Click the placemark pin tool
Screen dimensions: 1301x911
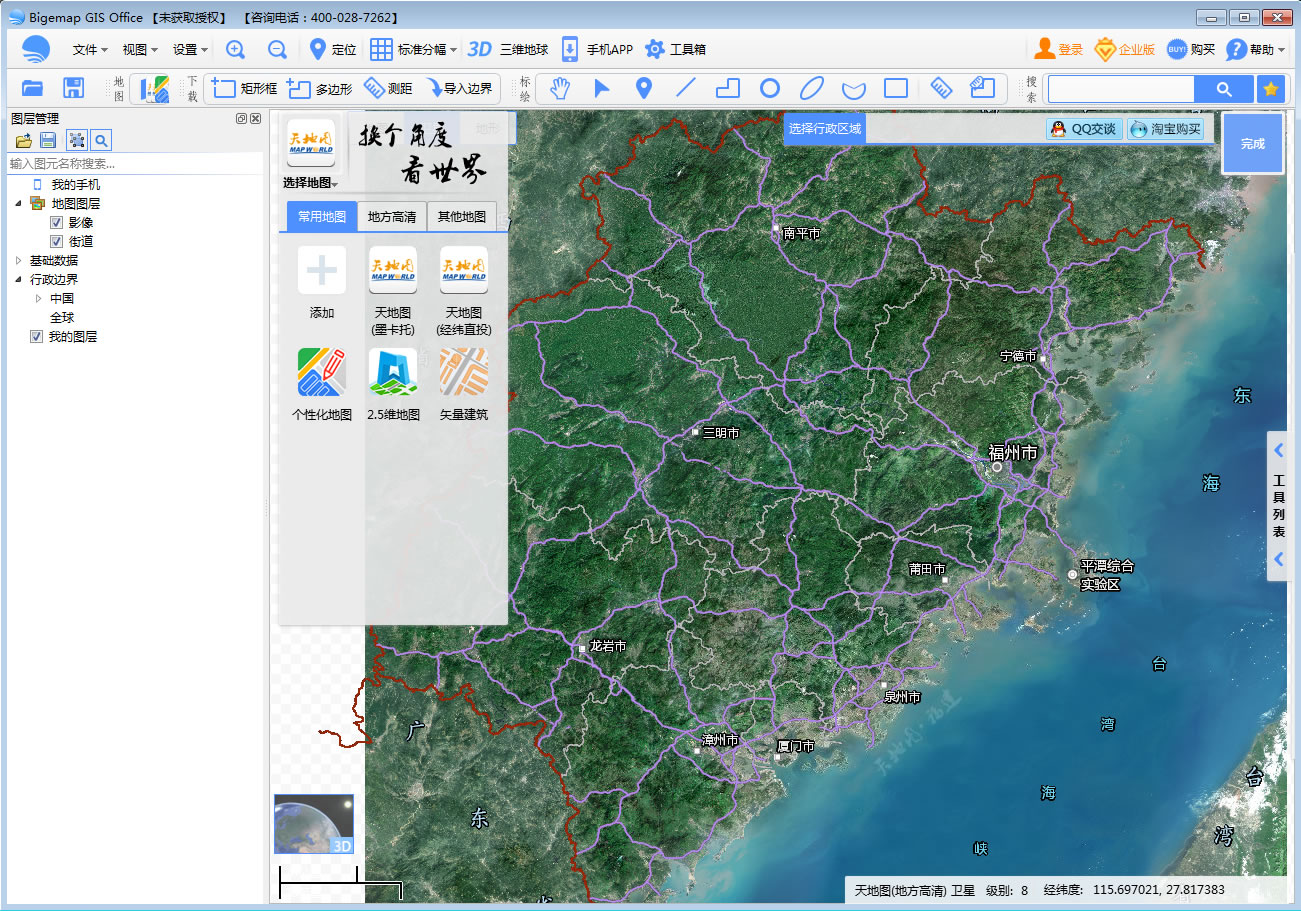click(x=644, y=88)
